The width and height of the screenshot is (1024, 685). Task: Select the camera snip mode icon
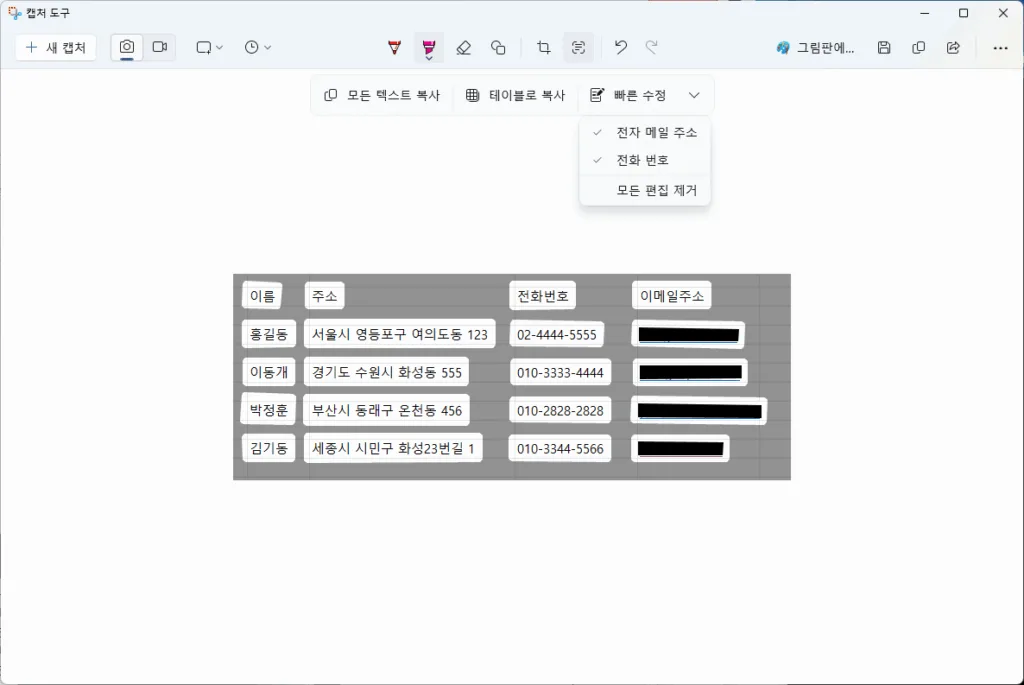127,47
